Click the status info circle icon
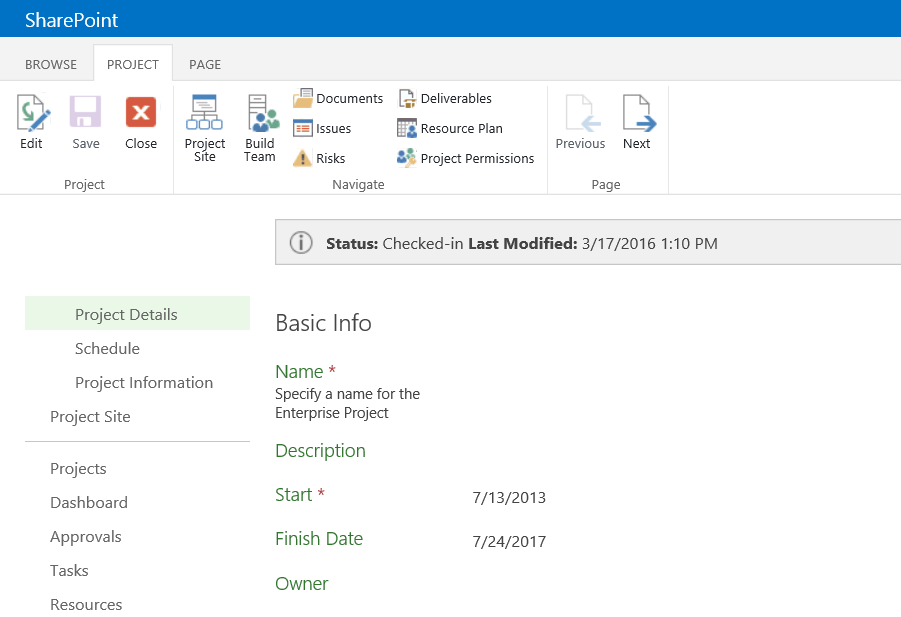The width and height of the screenshot is (901, 617). 301,241
